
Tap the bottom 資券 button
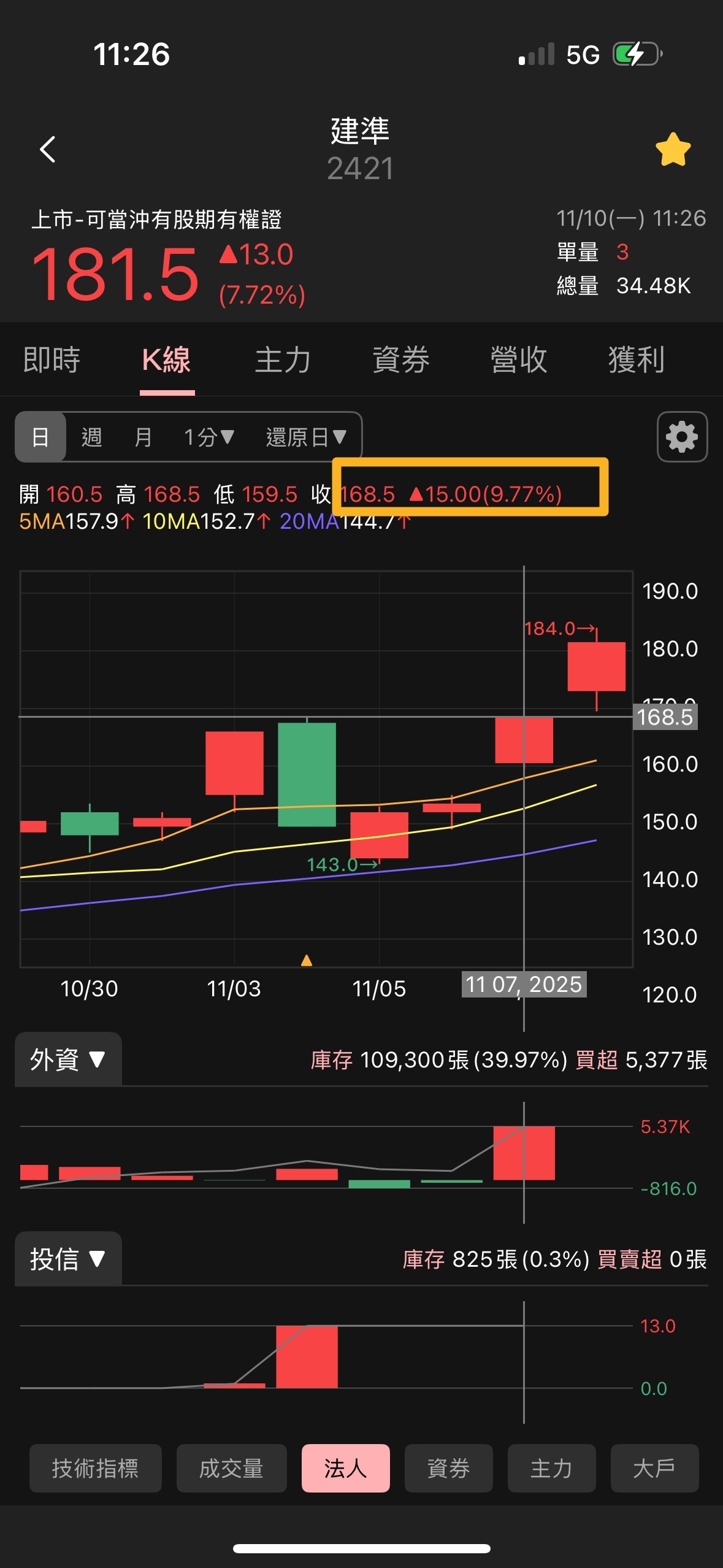[449, 1468]
